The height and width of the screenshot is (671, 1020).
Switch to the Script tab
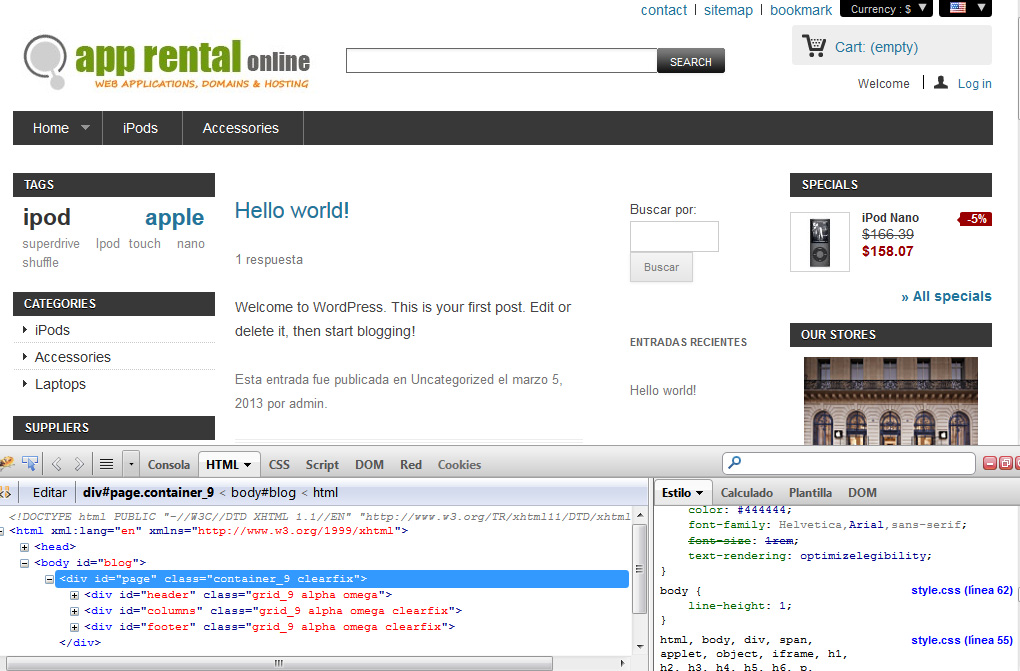pyautogui.click(x=322, y=465)
